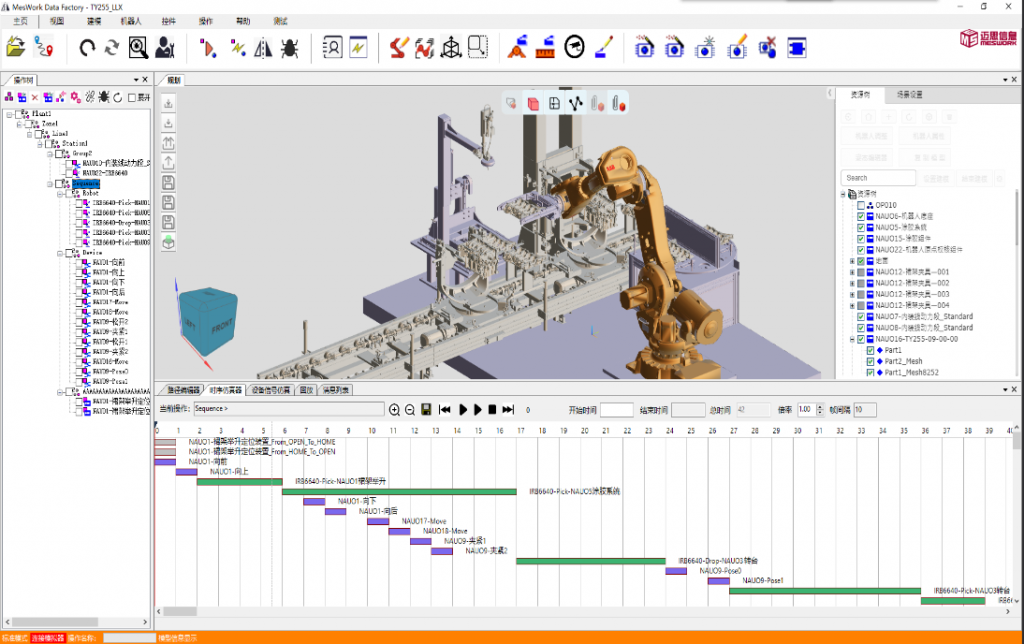Open project with the folder icon
Viewport: 1024px width, 644px height.
[x=16, y=48]
